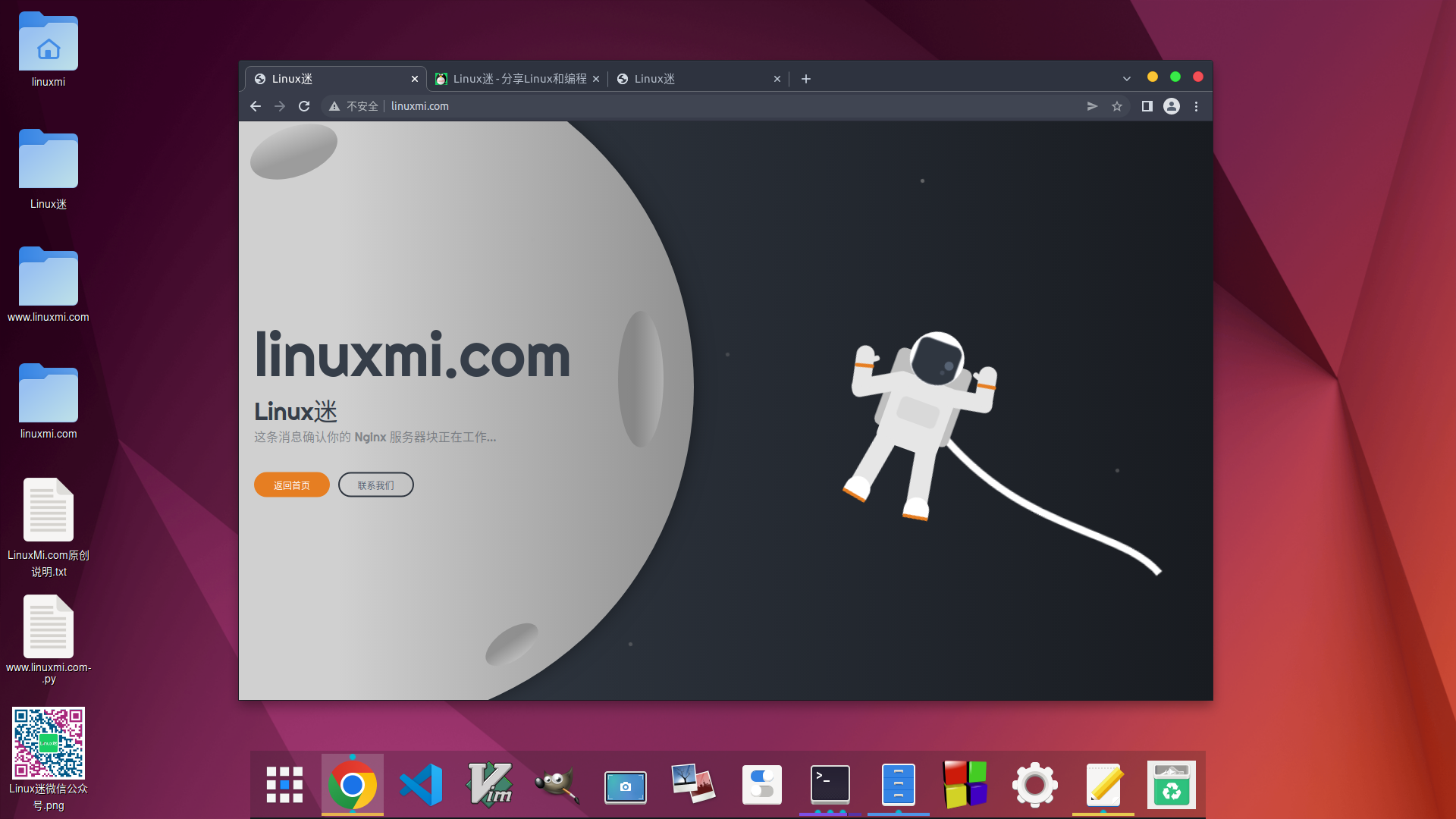
Task: Launch Visual Studio Code from dock
Action: click(421, 785)
